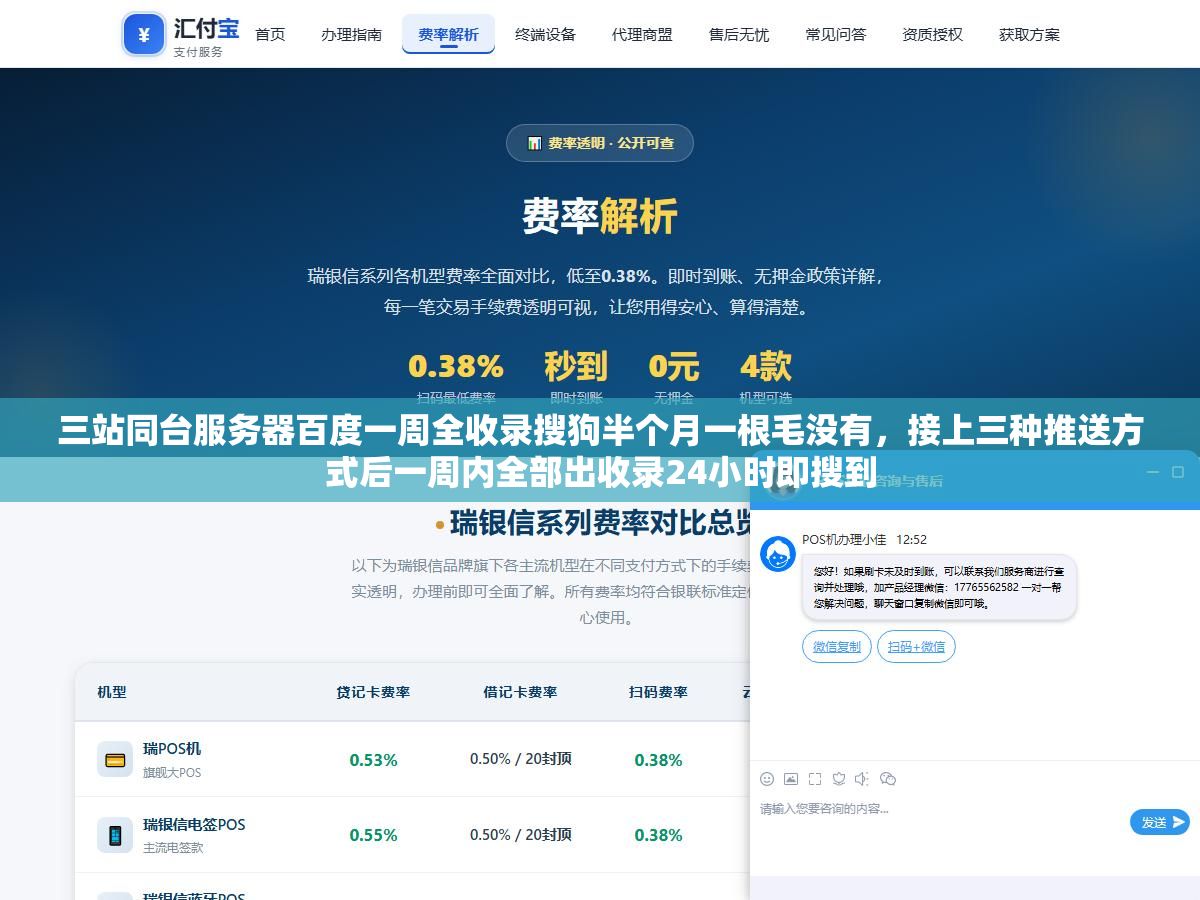Screen dimensions: 1200x900
Task: Click the send-image icon in chat toolbar
Action: coord(791,778)
